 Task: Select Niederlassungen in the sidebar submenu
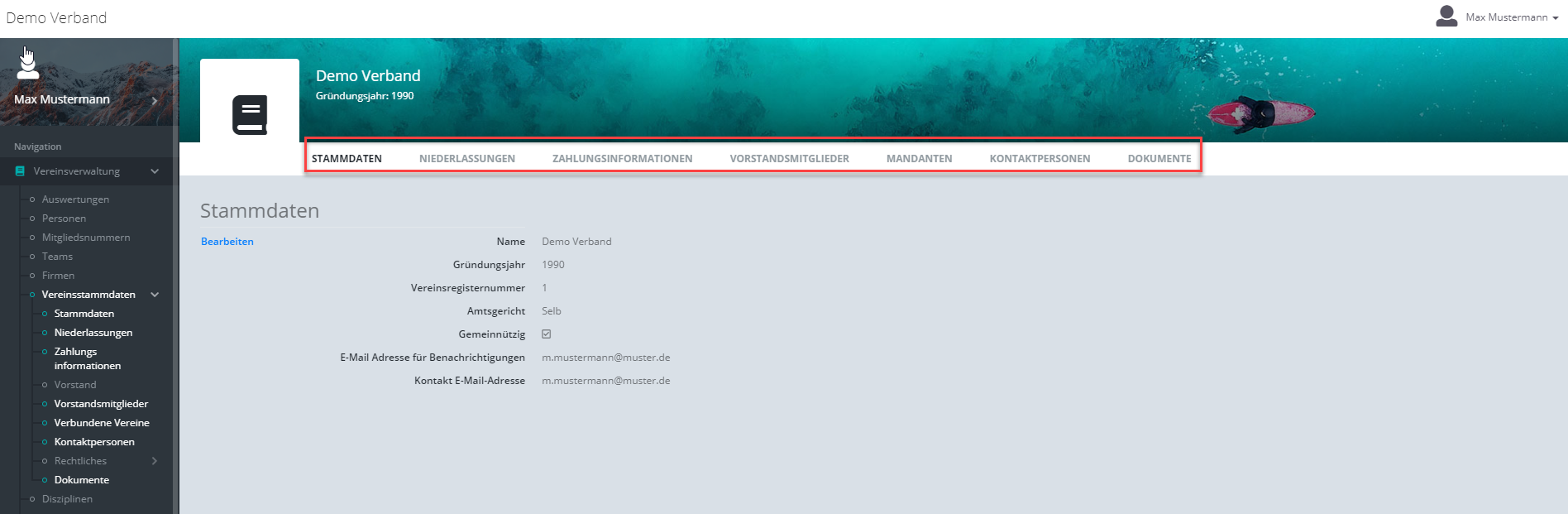(93, 333)
